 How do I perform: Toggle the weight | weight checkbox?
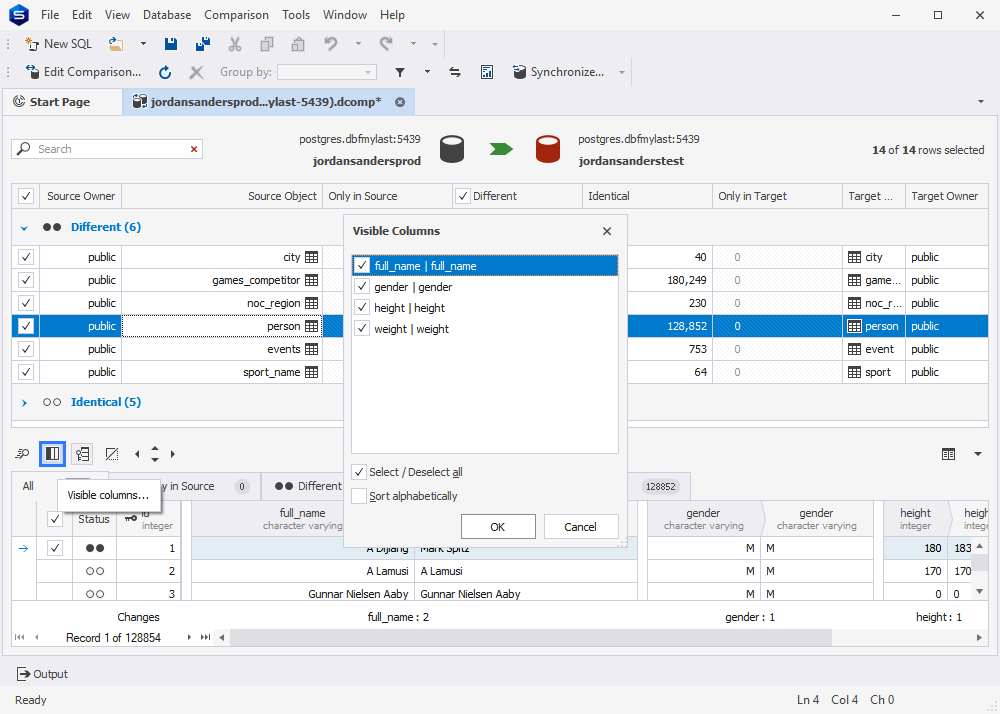click(x=362, y=328)
